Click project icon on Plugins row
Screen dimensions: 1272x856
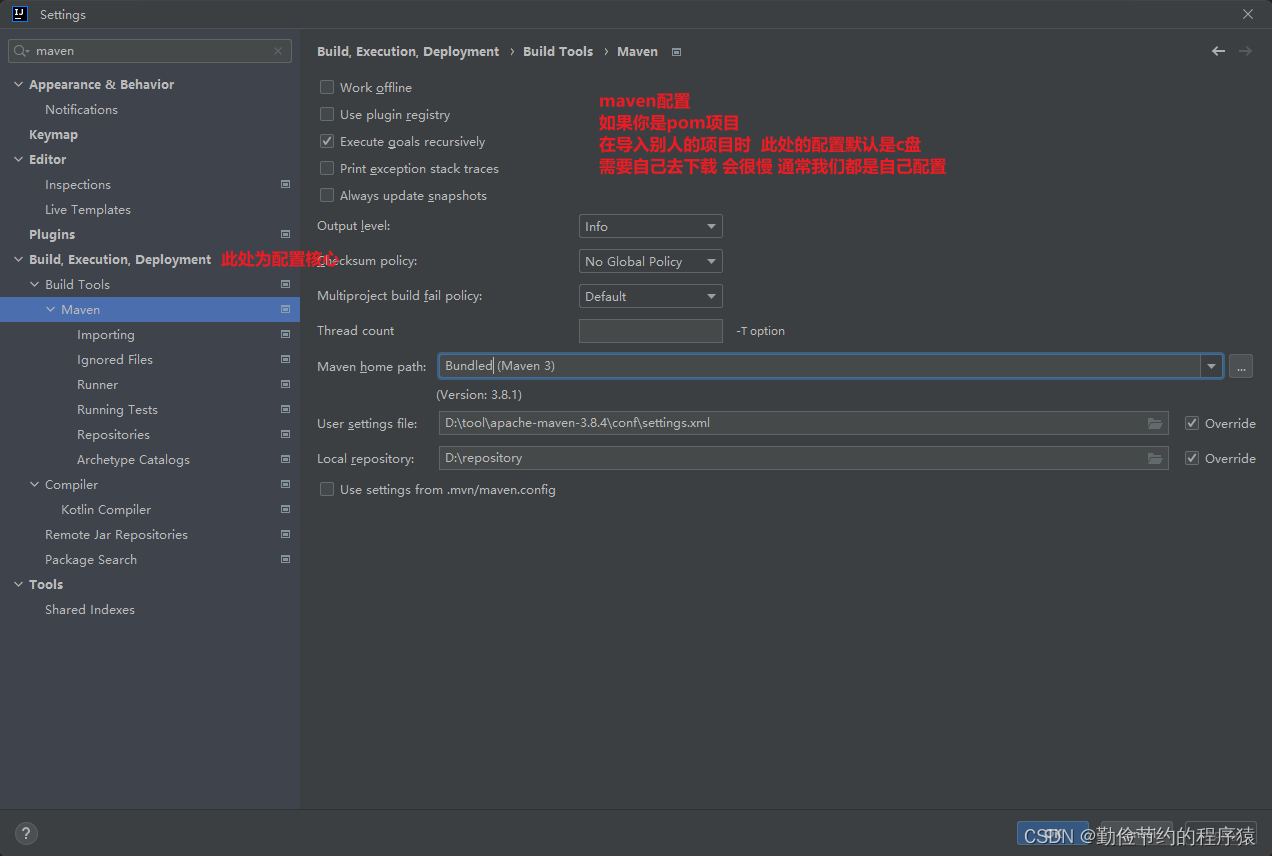285,234
